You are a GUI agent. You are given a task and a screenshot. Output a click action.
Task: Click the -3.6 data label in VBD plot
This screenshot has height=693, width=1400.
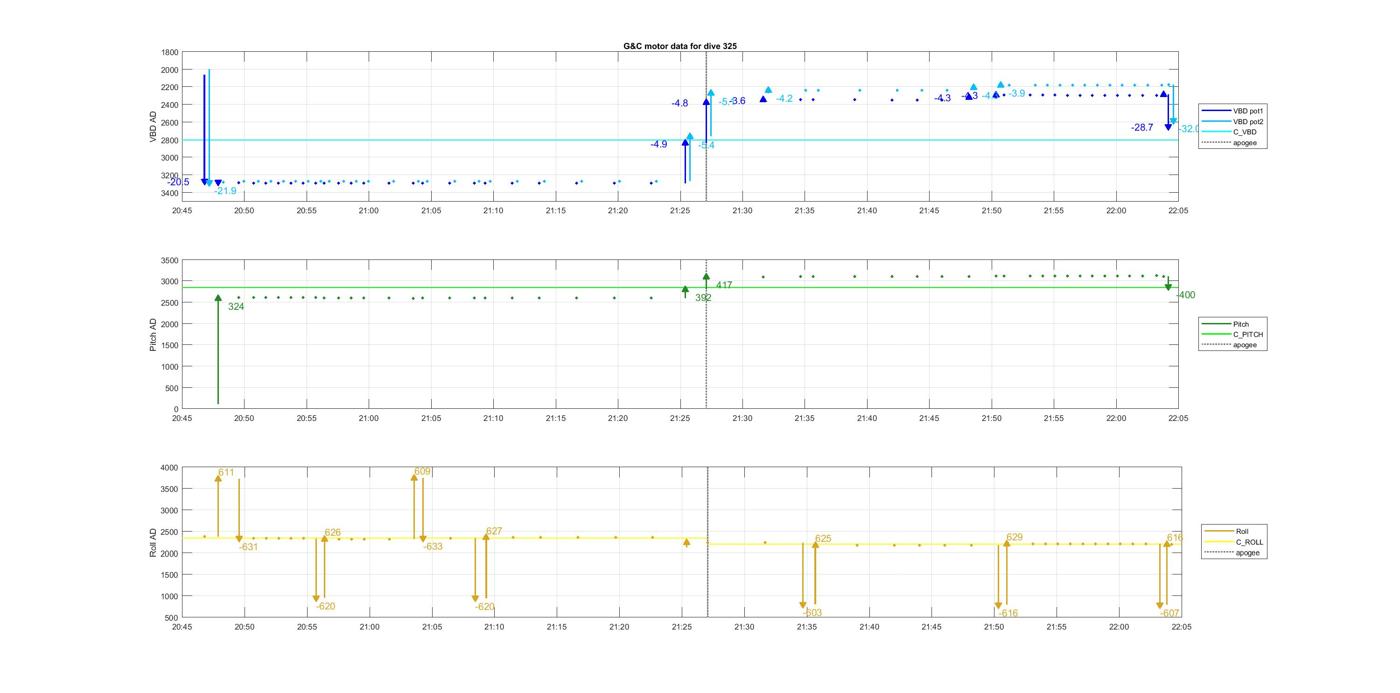click(x=738, y=101)
